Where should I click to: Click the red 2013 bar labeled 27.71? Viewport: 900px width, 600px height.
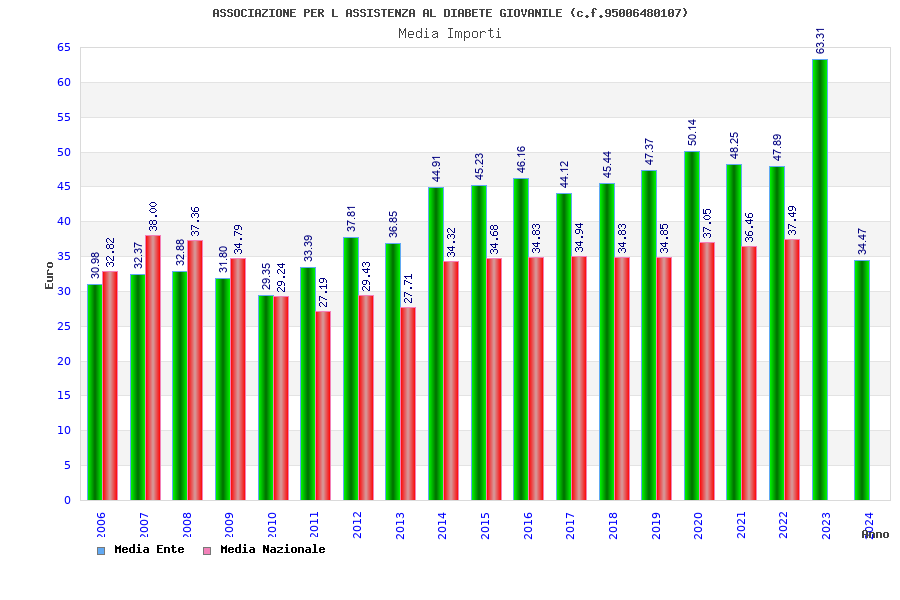click(408, 404)
